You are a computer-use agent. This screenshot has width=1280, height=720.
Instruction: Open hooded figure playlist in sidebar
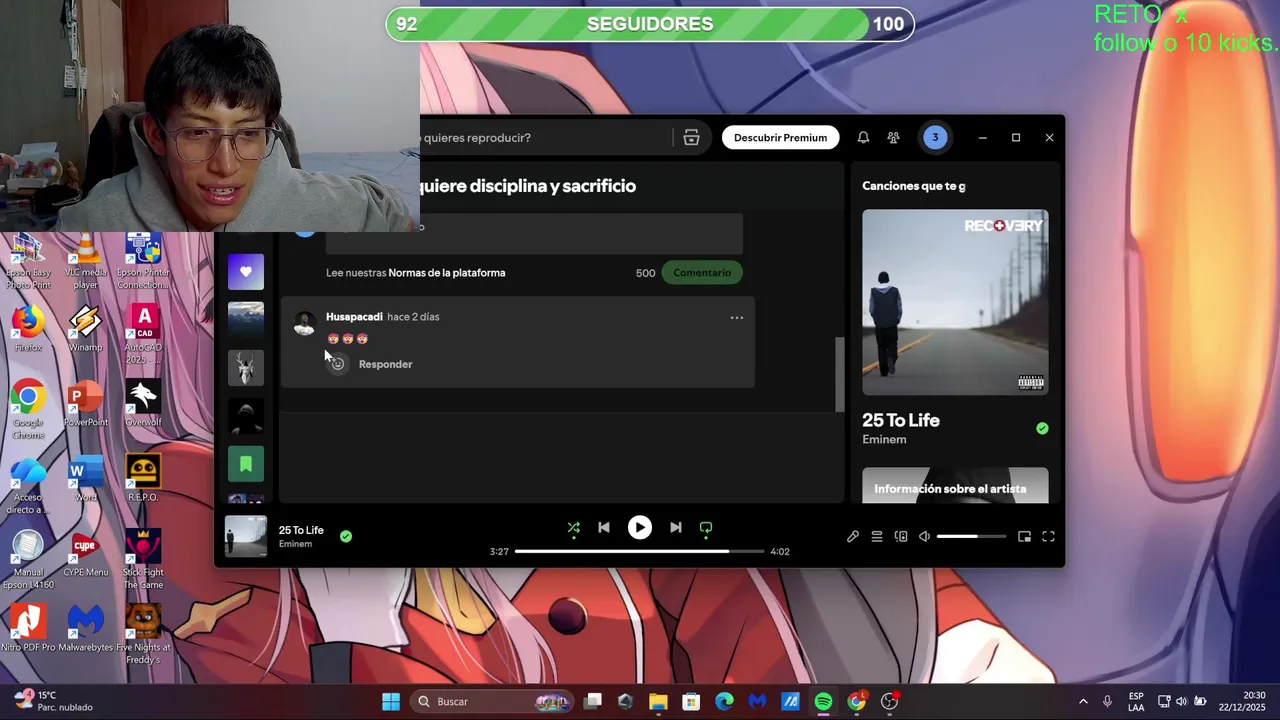point(246,416)
